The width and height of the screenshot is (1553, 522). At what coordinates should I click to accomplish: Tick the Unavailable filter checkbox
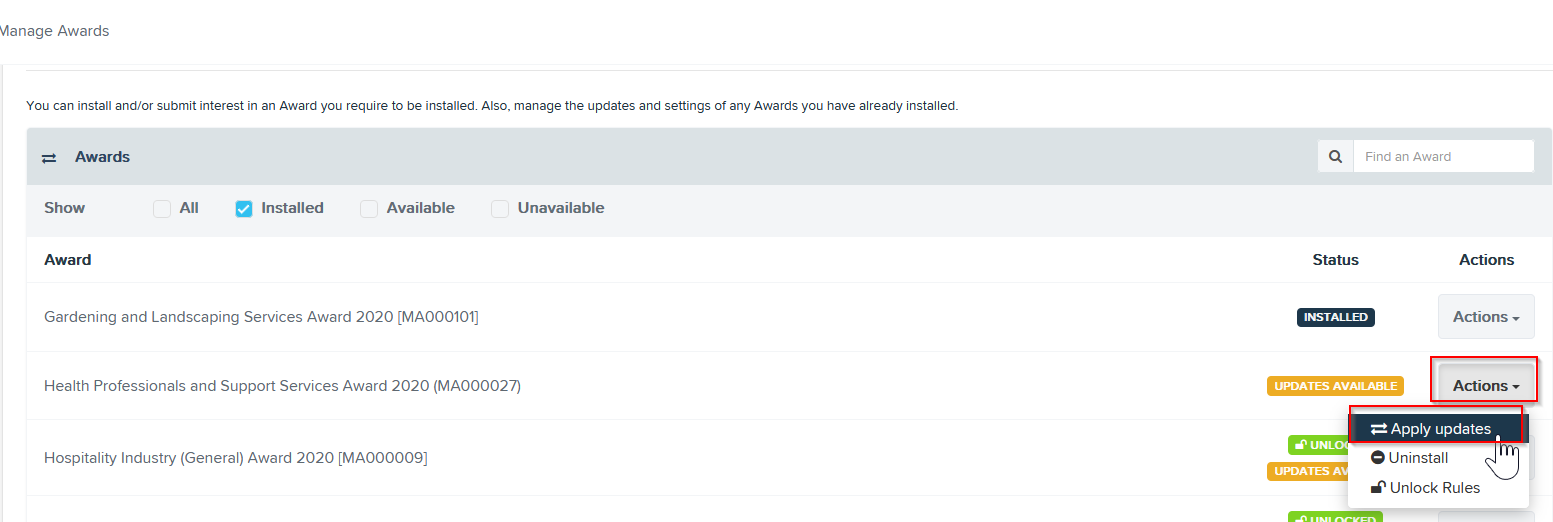coord(500,208)
